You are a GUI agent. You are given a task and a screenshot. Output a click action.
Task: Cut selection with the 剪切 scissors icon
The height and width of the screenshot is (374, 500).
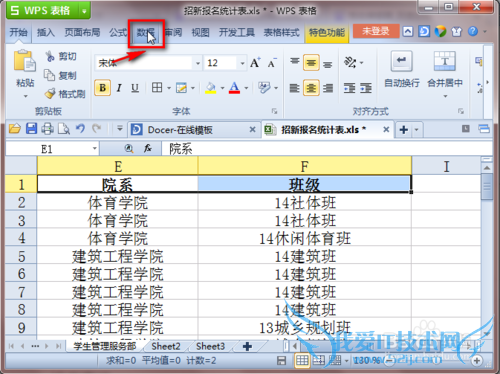(50, 56)
